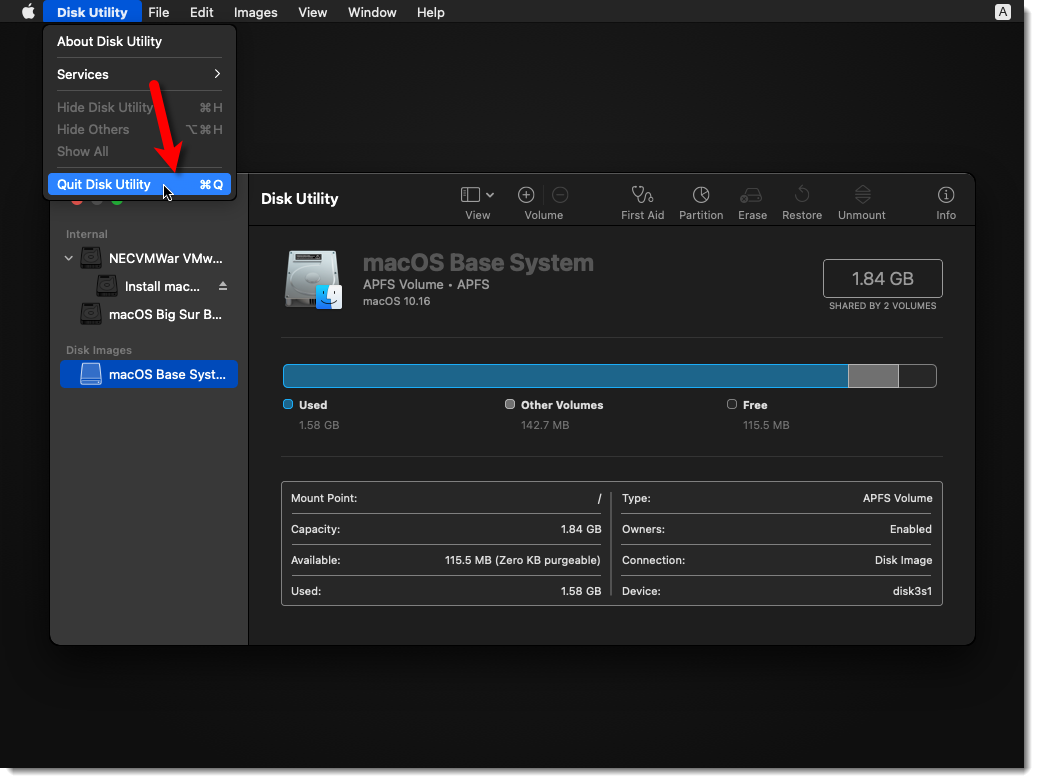Click the Owners Enabled row
Viewport: 1038px width, 782px height.
pos(777,529)
